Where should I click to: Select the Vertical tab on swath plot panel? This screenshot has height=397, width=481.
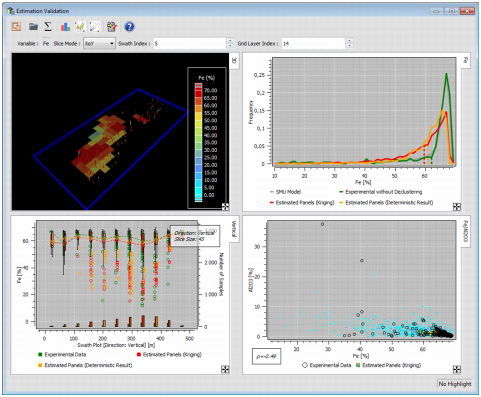pyautogui.click(x=234, y=229)
